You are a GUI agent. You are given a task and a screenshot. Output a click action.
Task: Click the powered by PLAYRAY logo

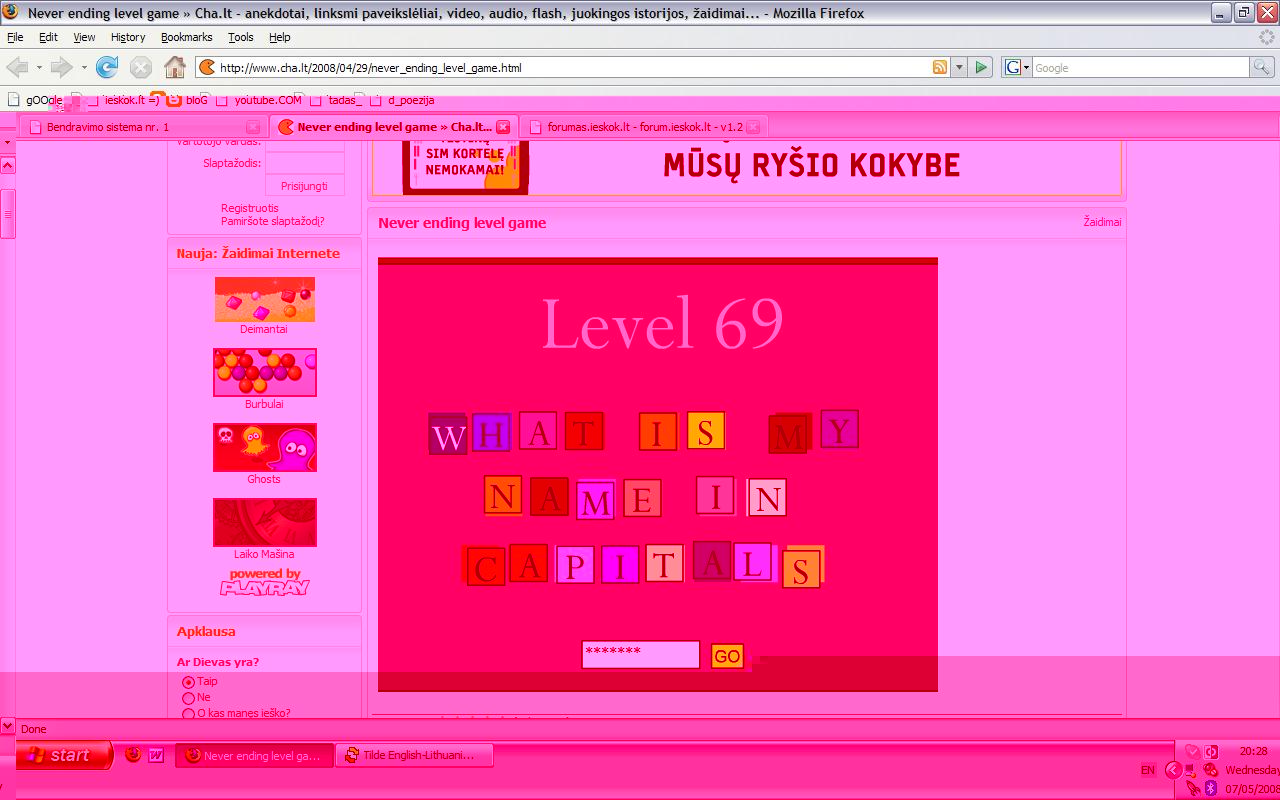[x=265, y=582]
